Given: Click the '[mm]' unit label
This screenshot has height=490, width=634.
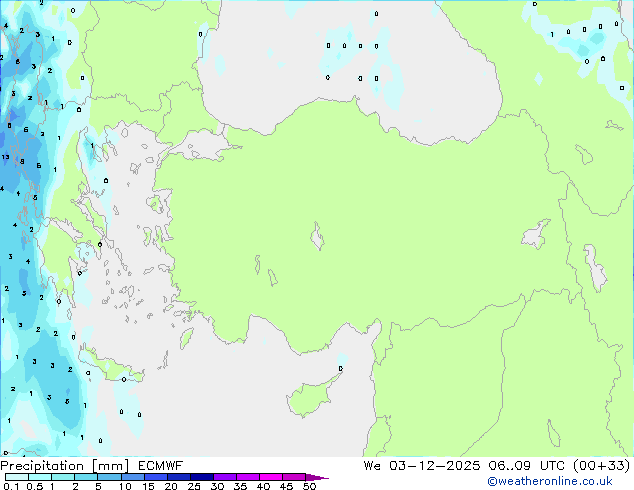Looking at the screenshot, I should tap(110, 466).
